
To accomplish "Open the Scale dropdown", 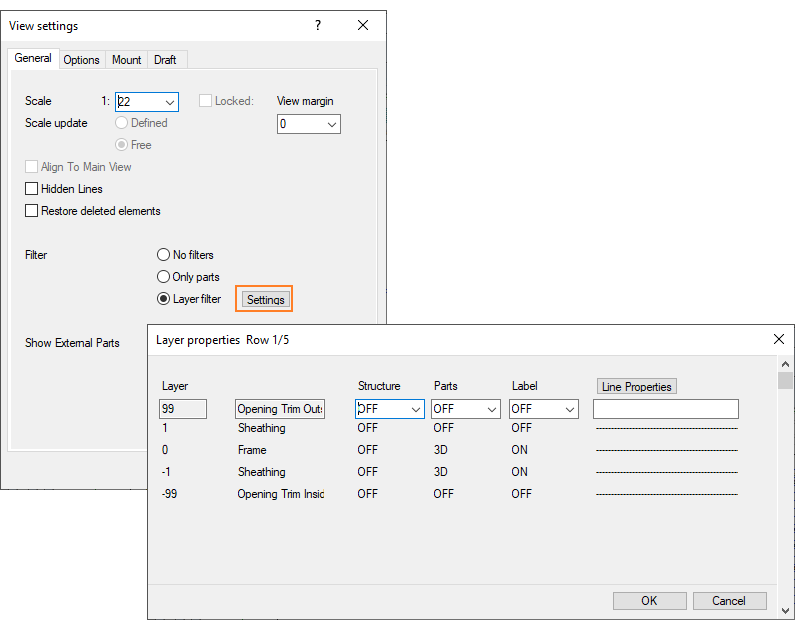I will click(169, 101).
